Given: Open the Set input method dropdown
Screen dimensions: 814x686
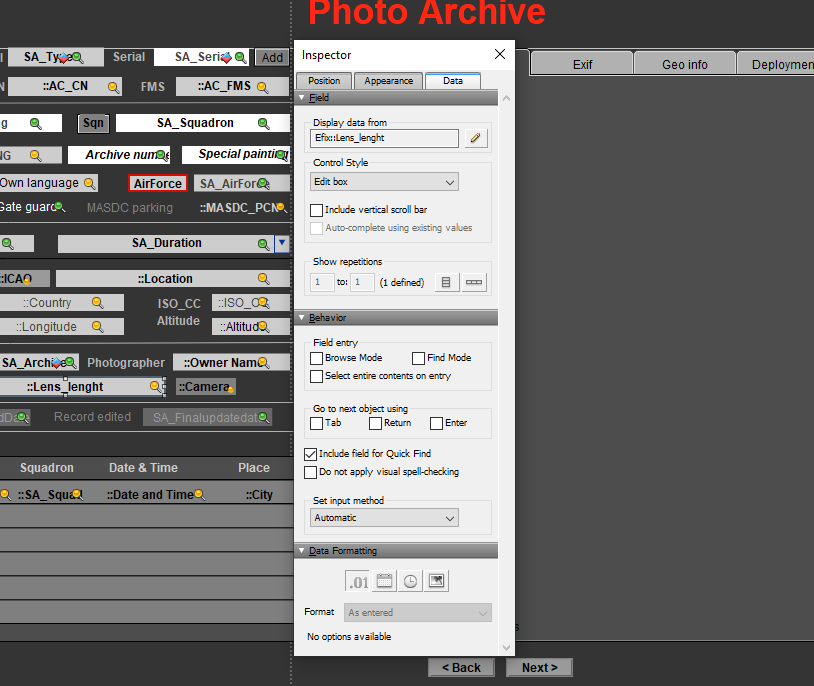Looking at the screenshot, I should point(383,518).
